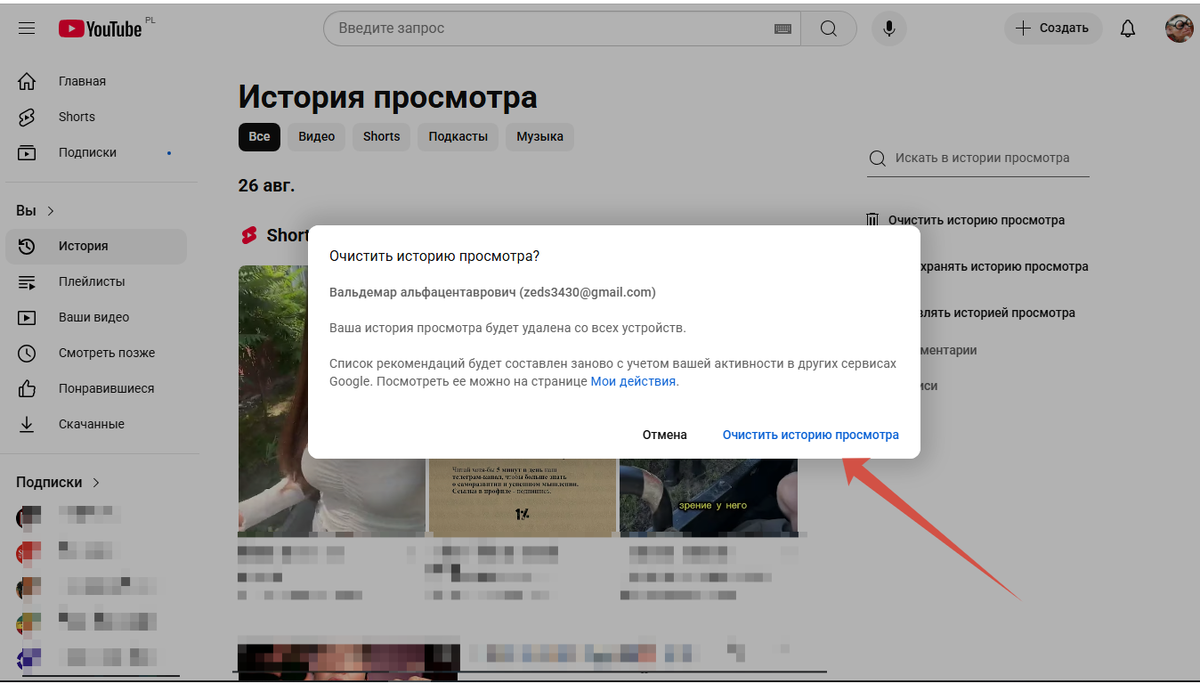Screen dimensions: 1200x692
Task: Select the Все filter chip
Action: 259,137
